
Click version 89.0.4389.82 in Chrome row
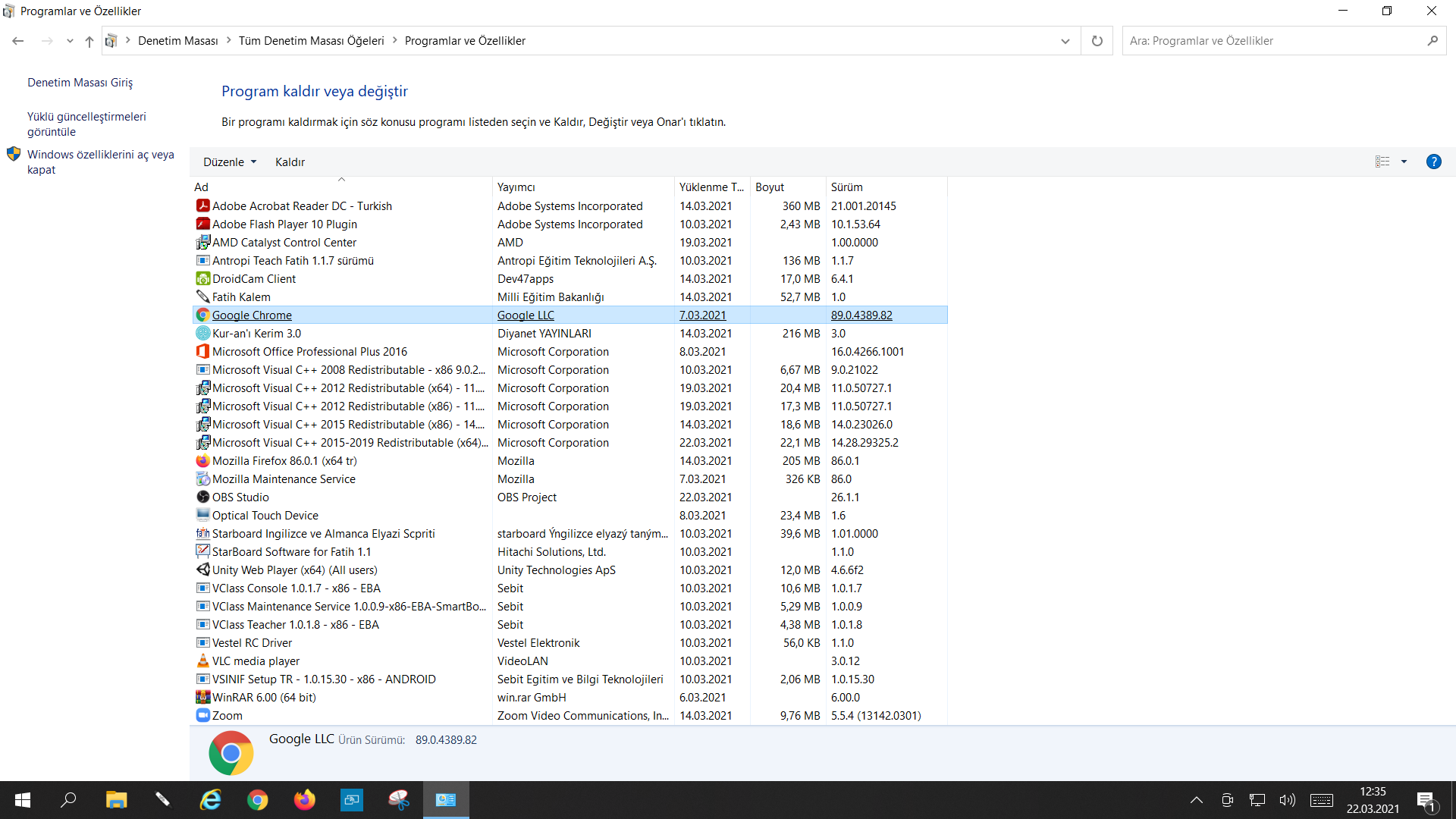click(x=861, y=315)
